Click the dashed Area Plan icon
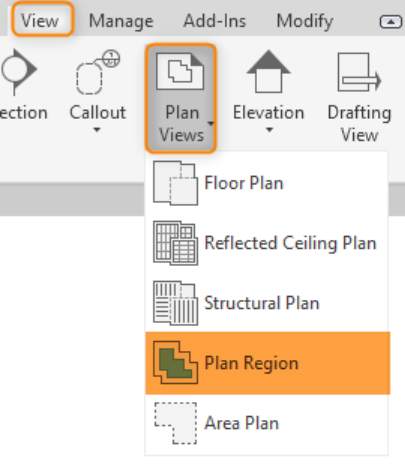 click(x=175, y=423)
